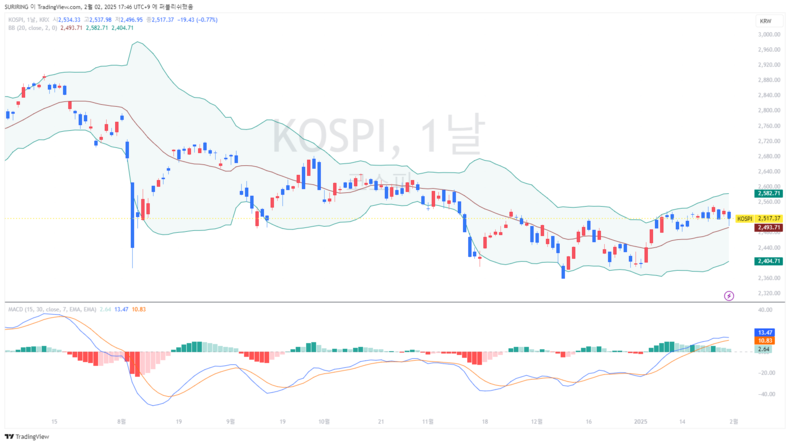Click the 12월 marker on time axis

(537, 422)
